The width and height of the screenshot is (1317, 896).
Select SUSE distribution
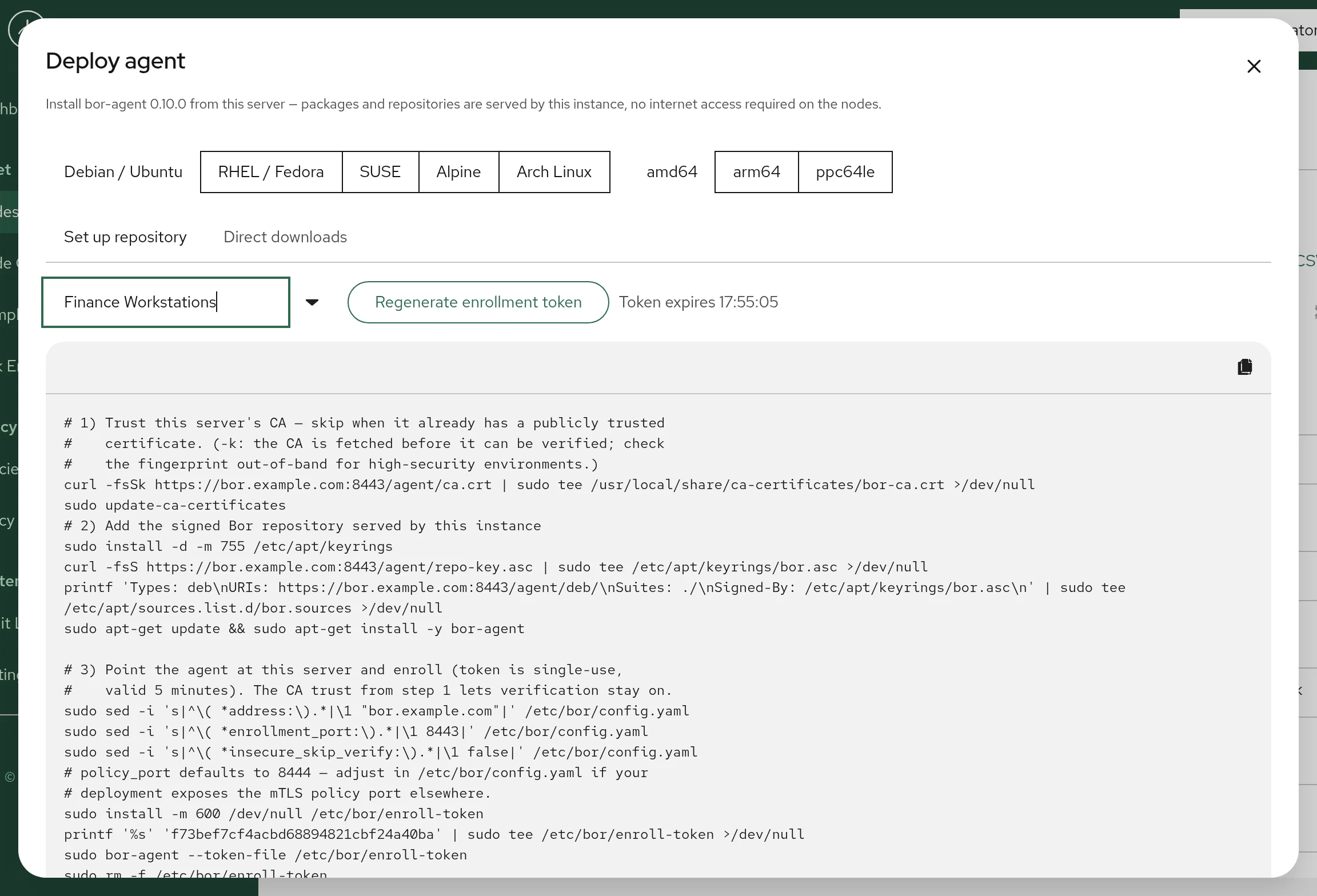point(380,172)
